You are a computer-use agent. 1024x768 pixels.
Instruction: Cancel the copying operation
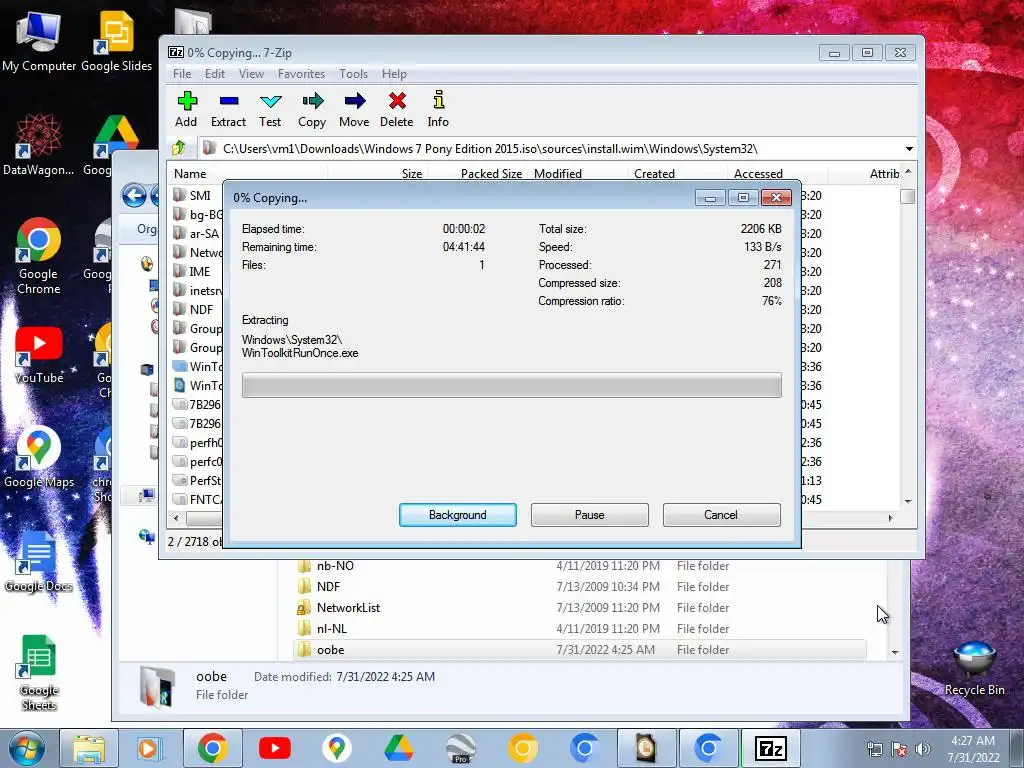tap(722, 515)
